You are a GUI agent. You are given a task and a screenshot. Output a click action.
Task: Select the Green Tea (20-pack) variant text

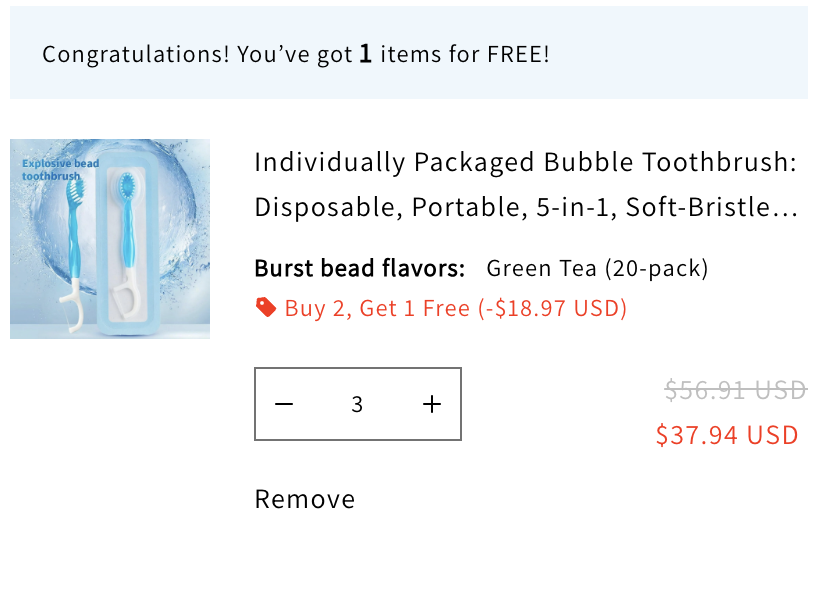point(597,268)
